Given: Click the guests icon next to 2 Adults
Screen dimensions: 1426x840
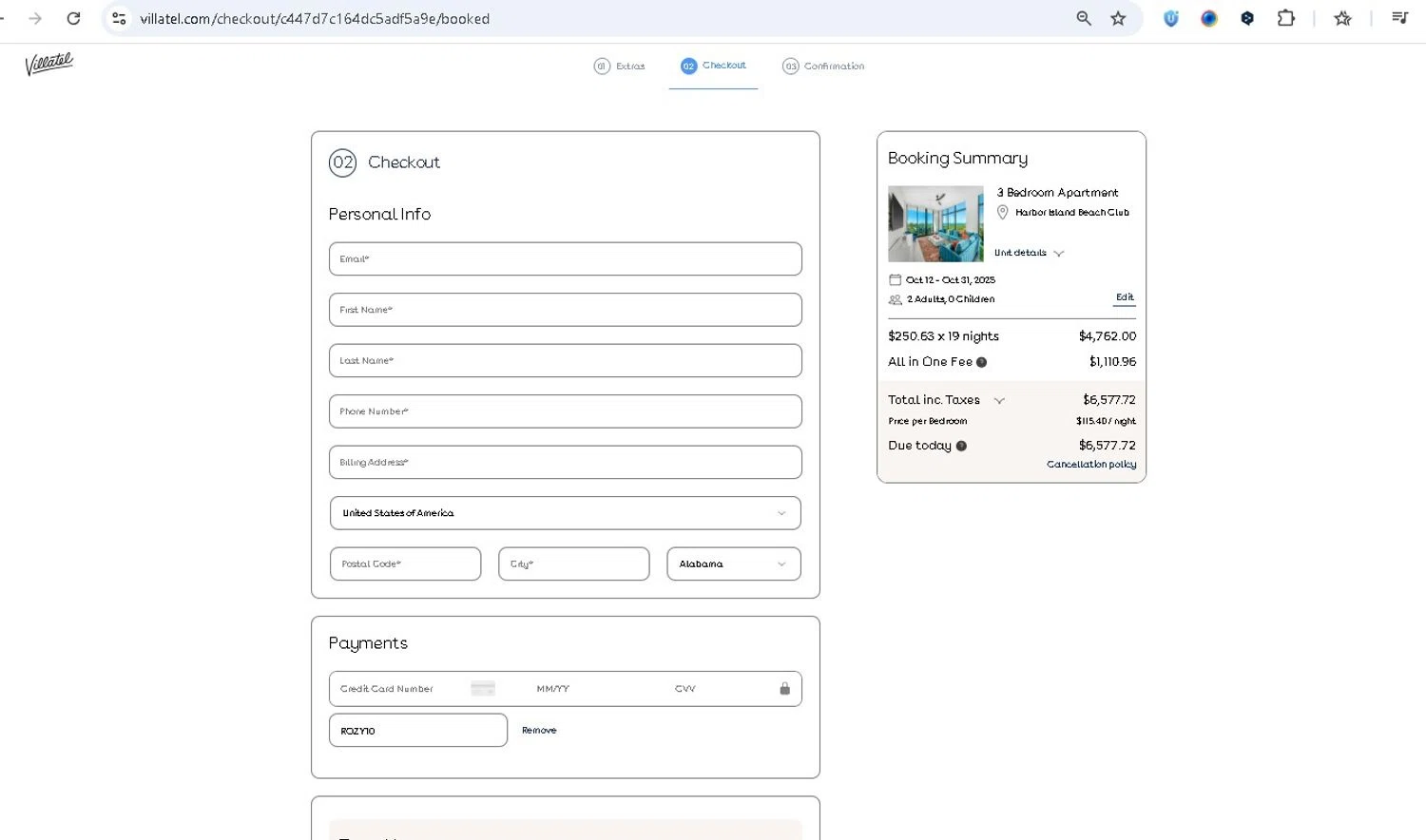Looking at the screenshot, I should pos(895,299).
